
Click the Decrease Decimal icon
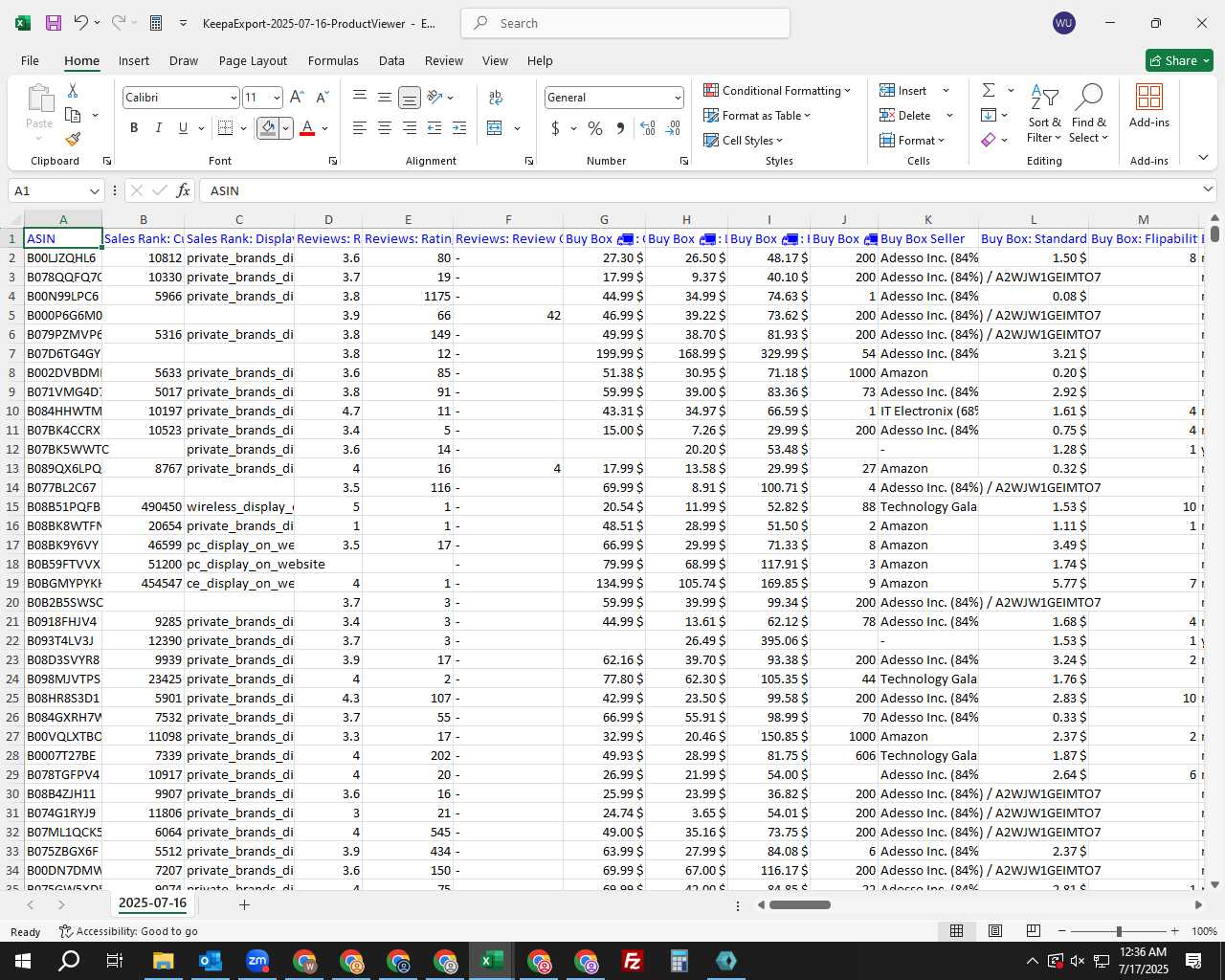[673, 128]
